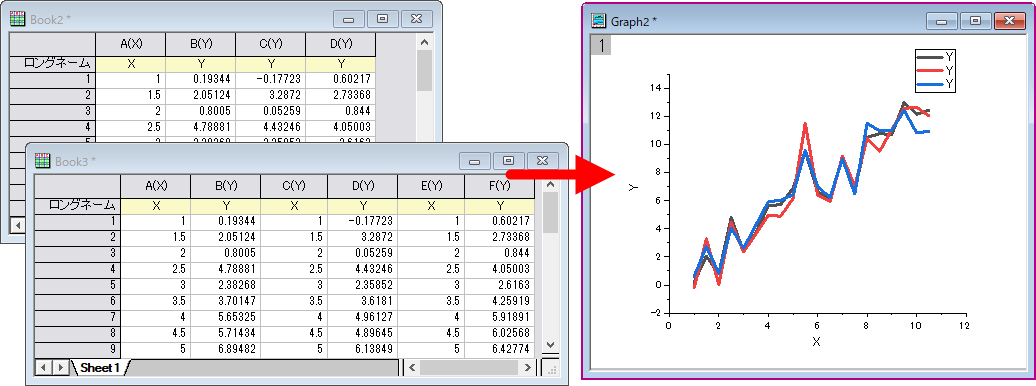Click the sheet tab scroll-right arrow in Book3
The width and height of the screenshot is (1036, 386).
click(59, 367)
